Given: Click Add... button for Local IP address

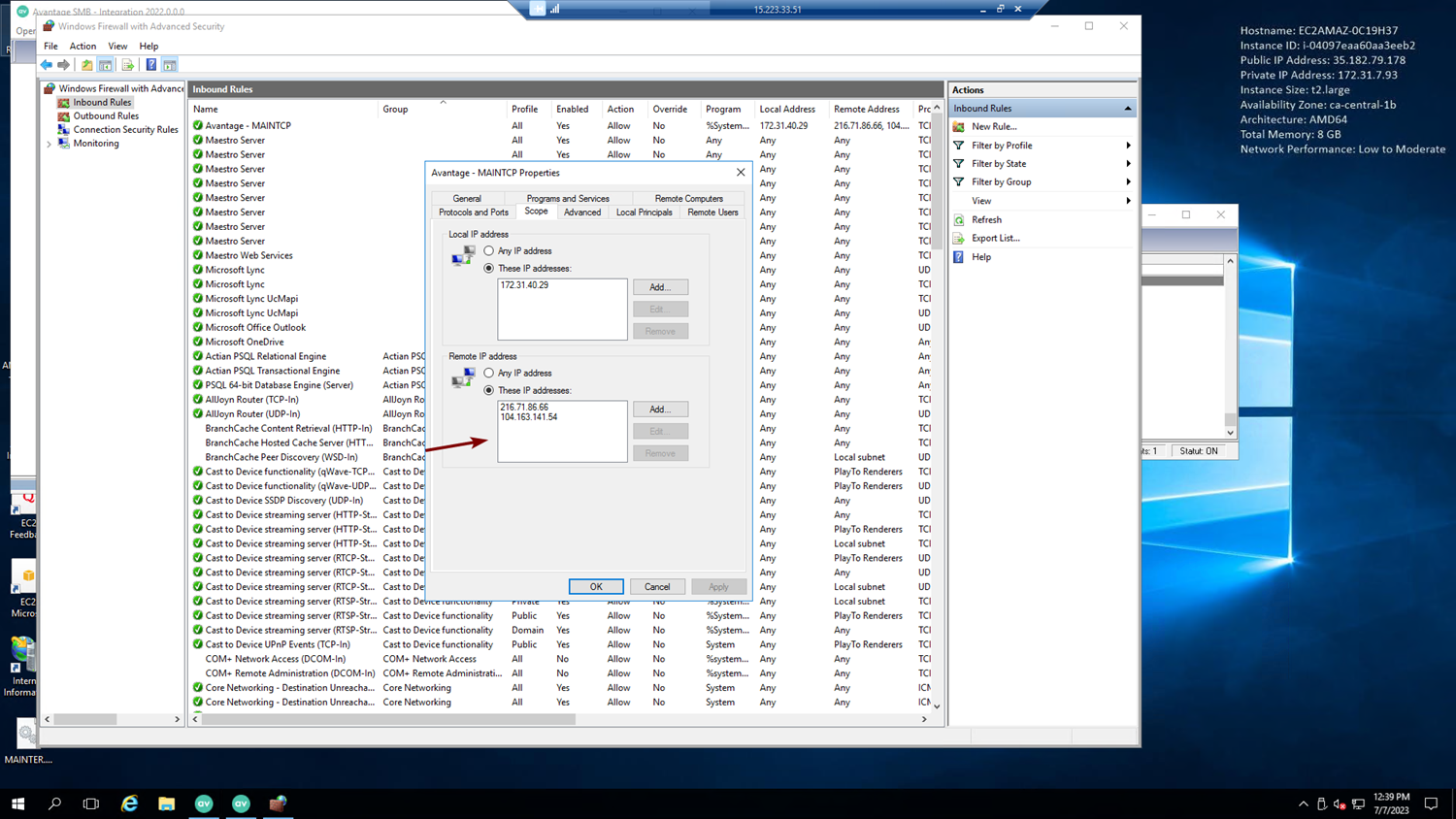Looking at the screenshot, I should 660,287.
